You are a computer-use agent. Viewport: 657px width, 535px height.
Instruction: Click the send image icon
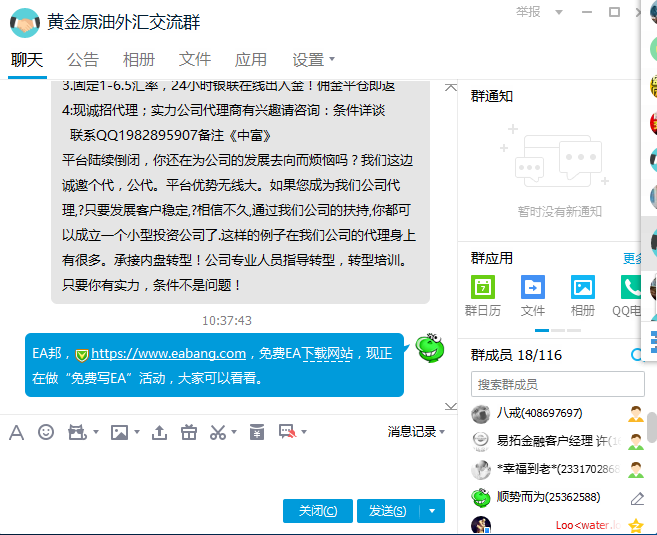tap(119, 432)
